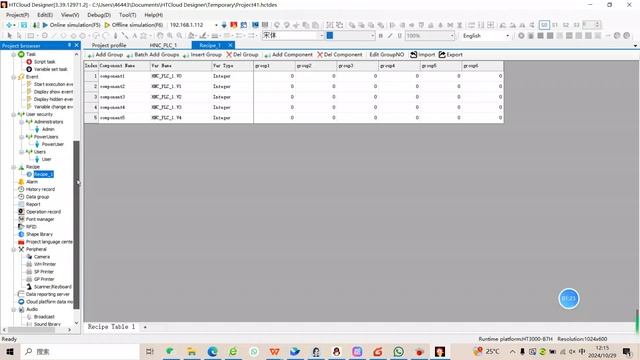Screen dimensions: 640x360
Task: Click the Edit GroupNO button
Action: (x=387, y=54)
